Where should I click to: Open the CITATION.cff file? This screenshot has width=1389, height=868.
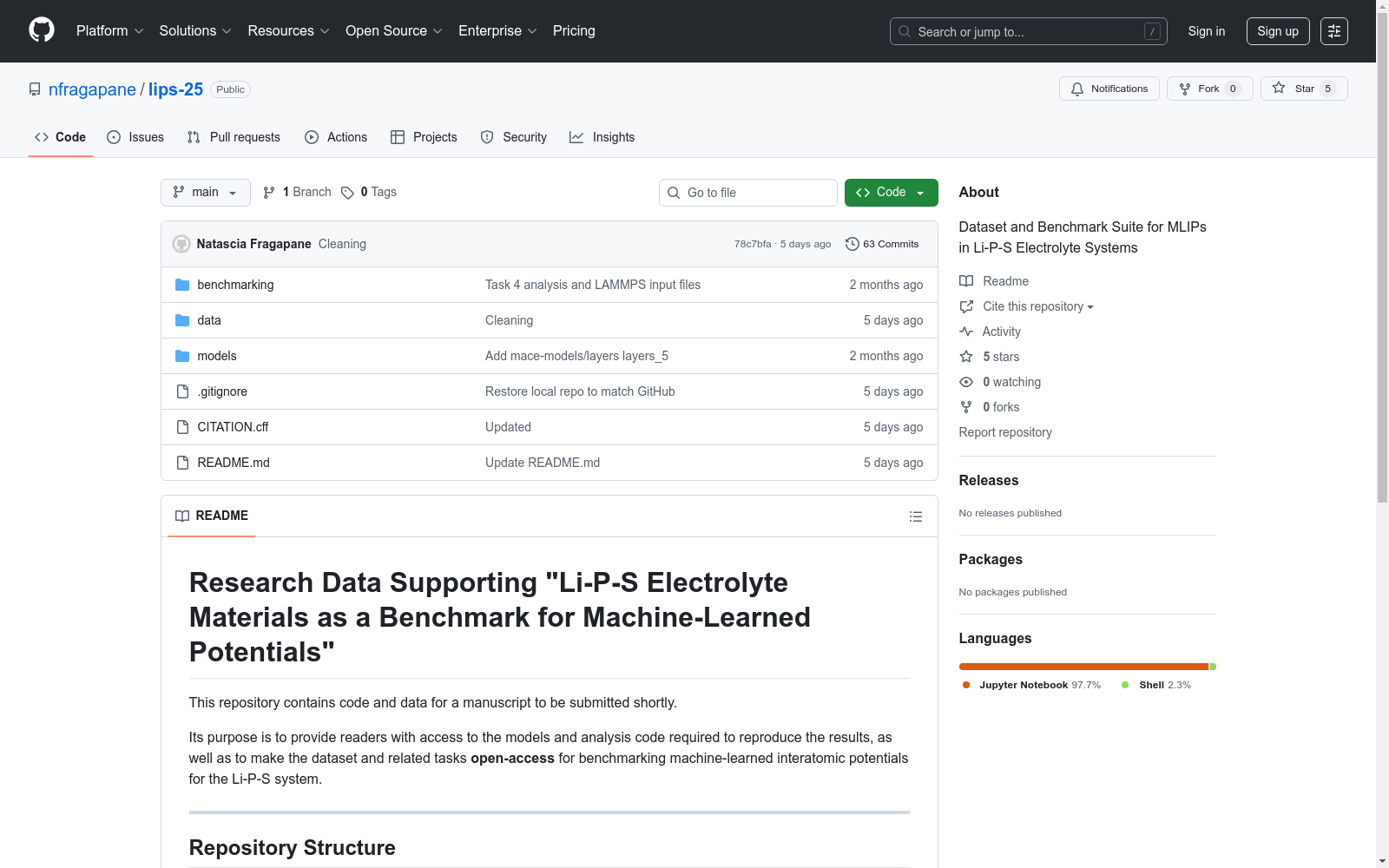(x=233, y=427)
